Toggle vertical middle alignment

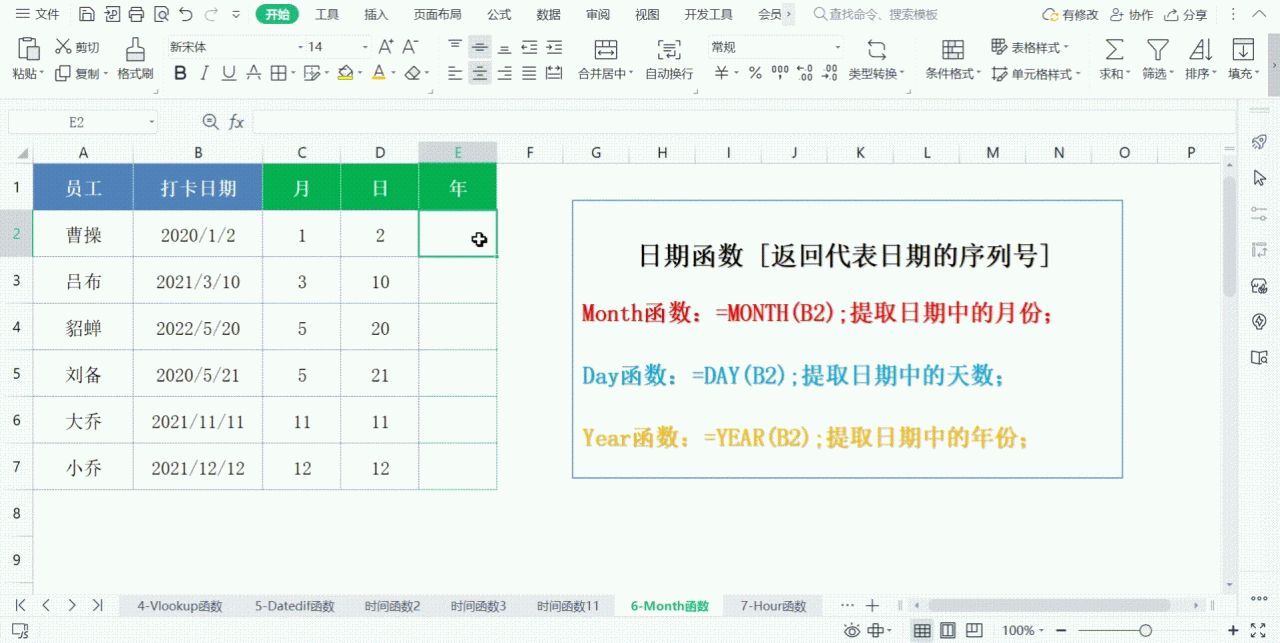(480, 47)
